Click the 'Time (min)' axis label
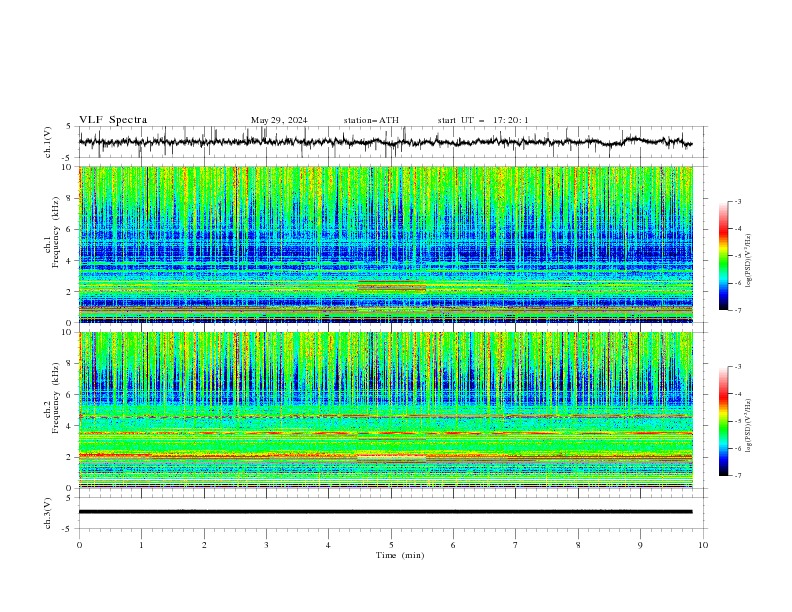The width and height of the screenshot is (792, 612). 400,555
